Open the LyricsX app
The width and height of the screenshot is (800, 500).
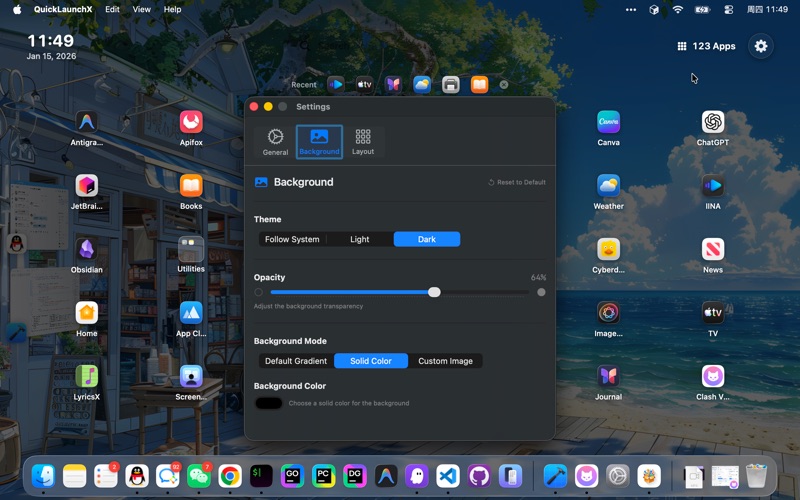click(x=87, y=376)
